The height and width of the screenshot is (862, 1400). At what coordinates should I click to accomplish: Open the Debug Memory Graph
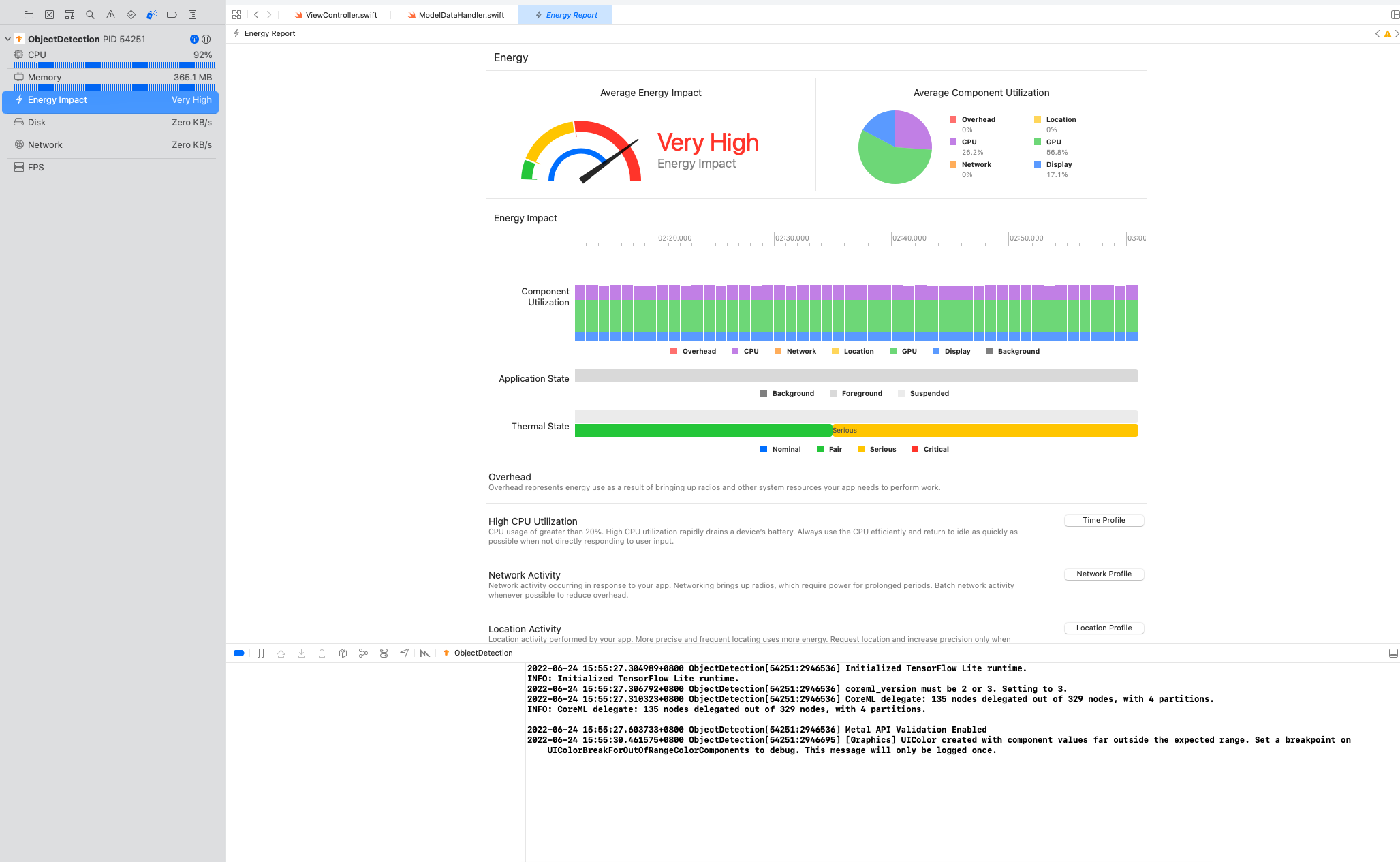(x=363, y=653)
